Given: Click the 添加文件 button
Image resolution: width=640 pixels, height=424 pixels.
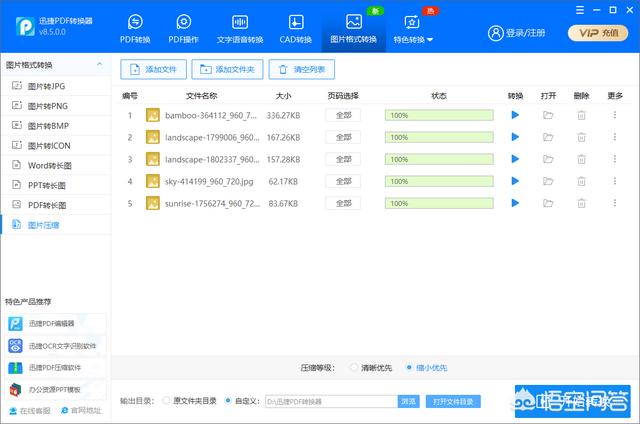Looking at the screenshot, I should 153,69.
